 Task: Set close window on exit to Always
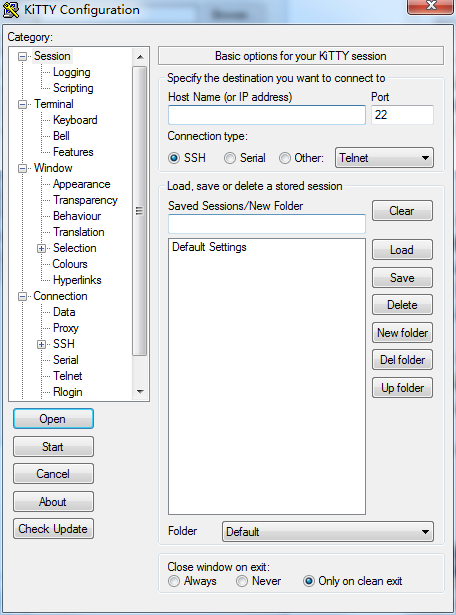click(x=174, y=581)
